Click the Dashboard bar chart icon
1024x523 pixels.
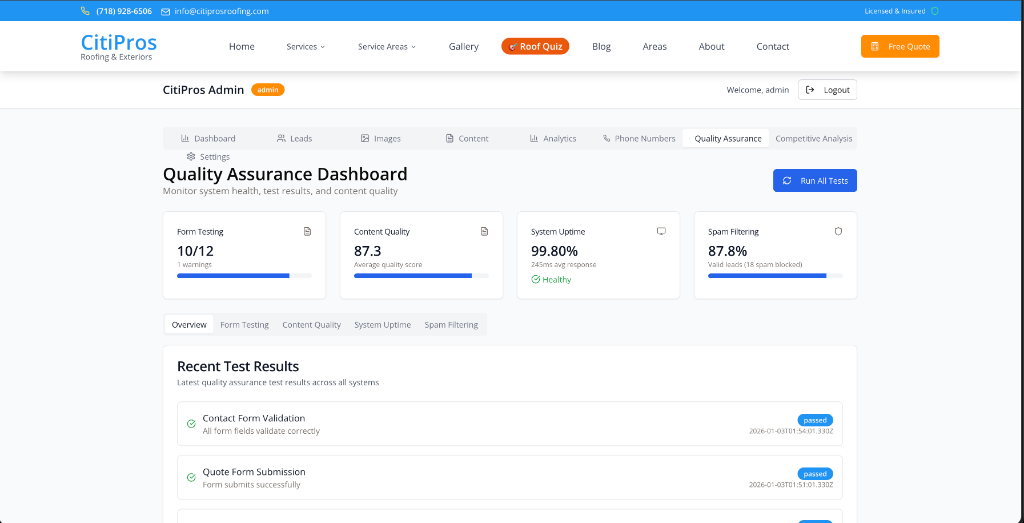tap(185, 138)
